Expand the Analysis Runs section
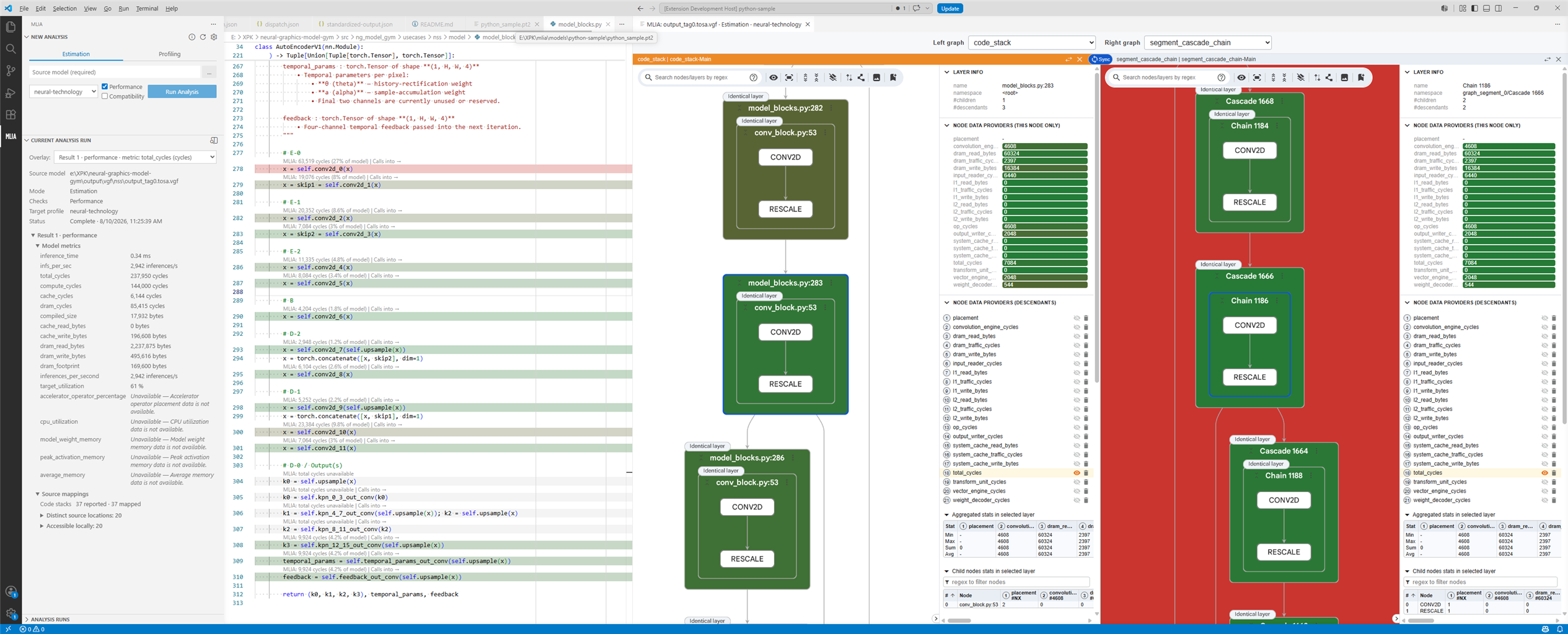Viewport: 1568px width, 634px height. [50, 619]
